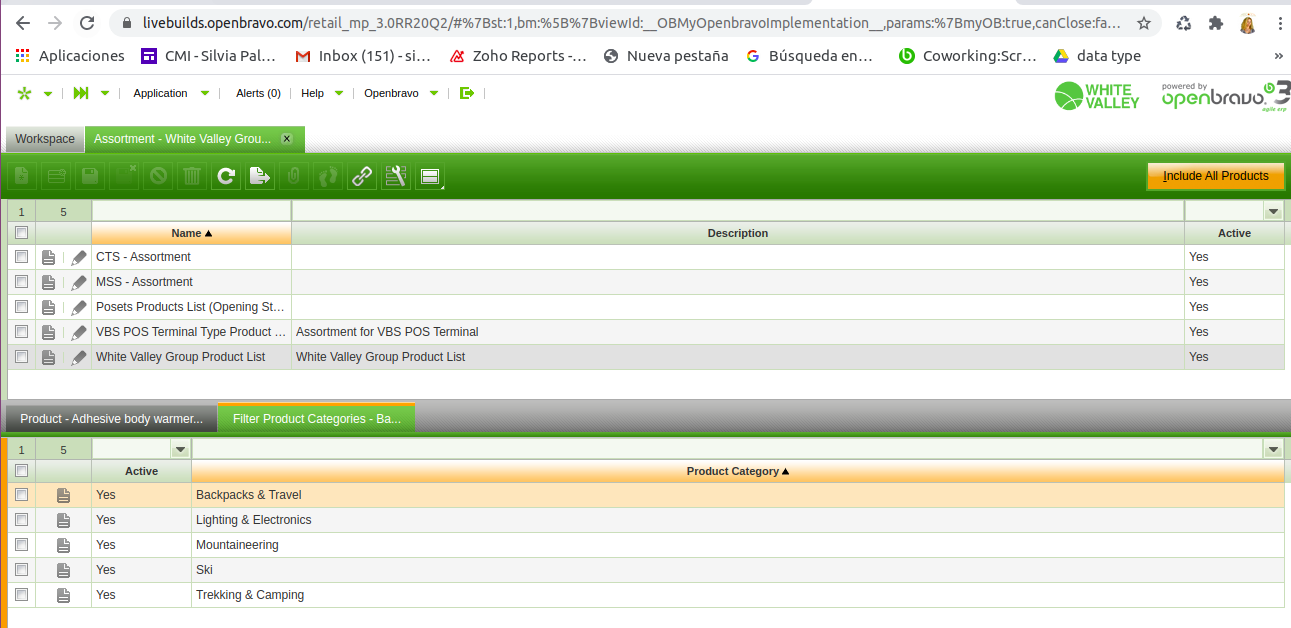Screen dimensions: 1291x628
Task: Open the Alerts (0) link
Action: coord(258,93)
